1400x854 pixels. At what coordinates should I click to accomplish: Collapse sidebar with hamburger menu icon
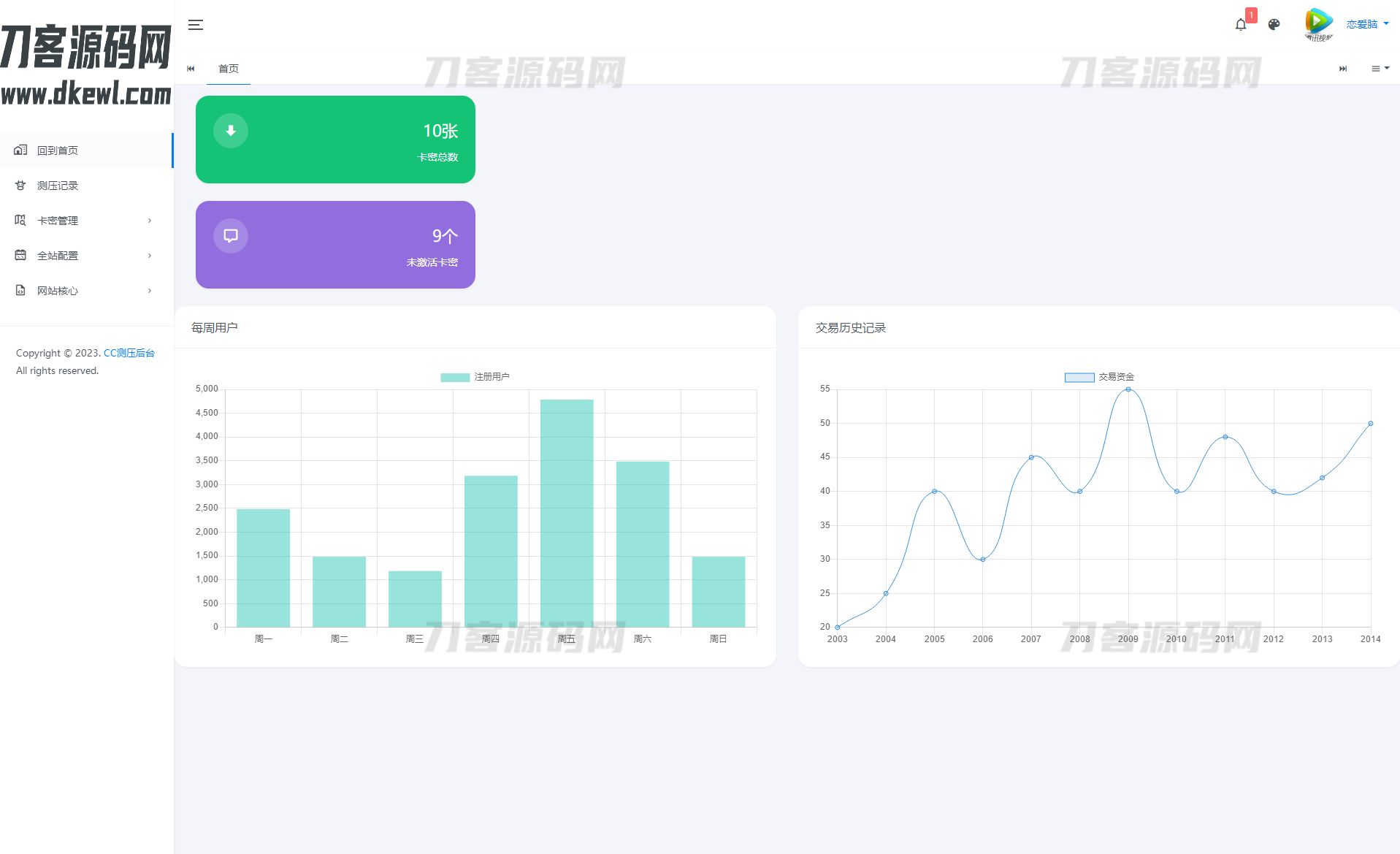(x=195, y=25)
